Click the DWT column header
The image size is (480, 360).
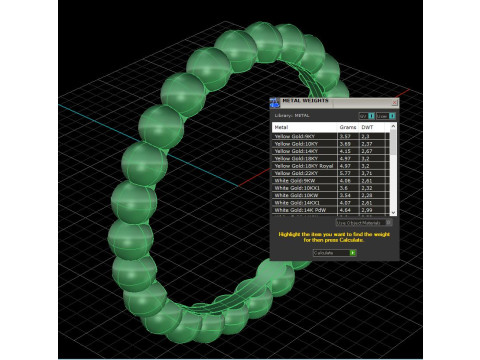point(372,127)
